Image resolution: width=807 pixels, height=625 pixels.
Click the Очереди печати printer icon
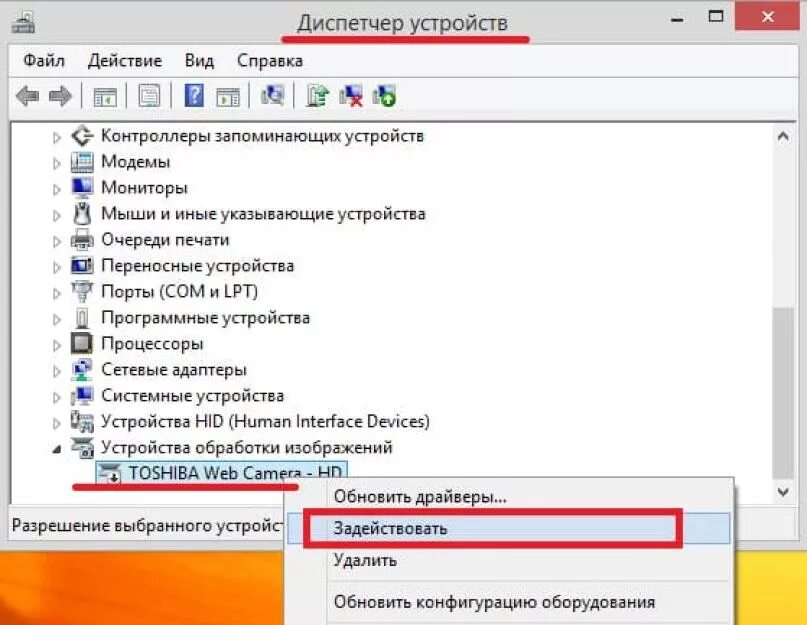pyautogui.click(x=82, y=239)
